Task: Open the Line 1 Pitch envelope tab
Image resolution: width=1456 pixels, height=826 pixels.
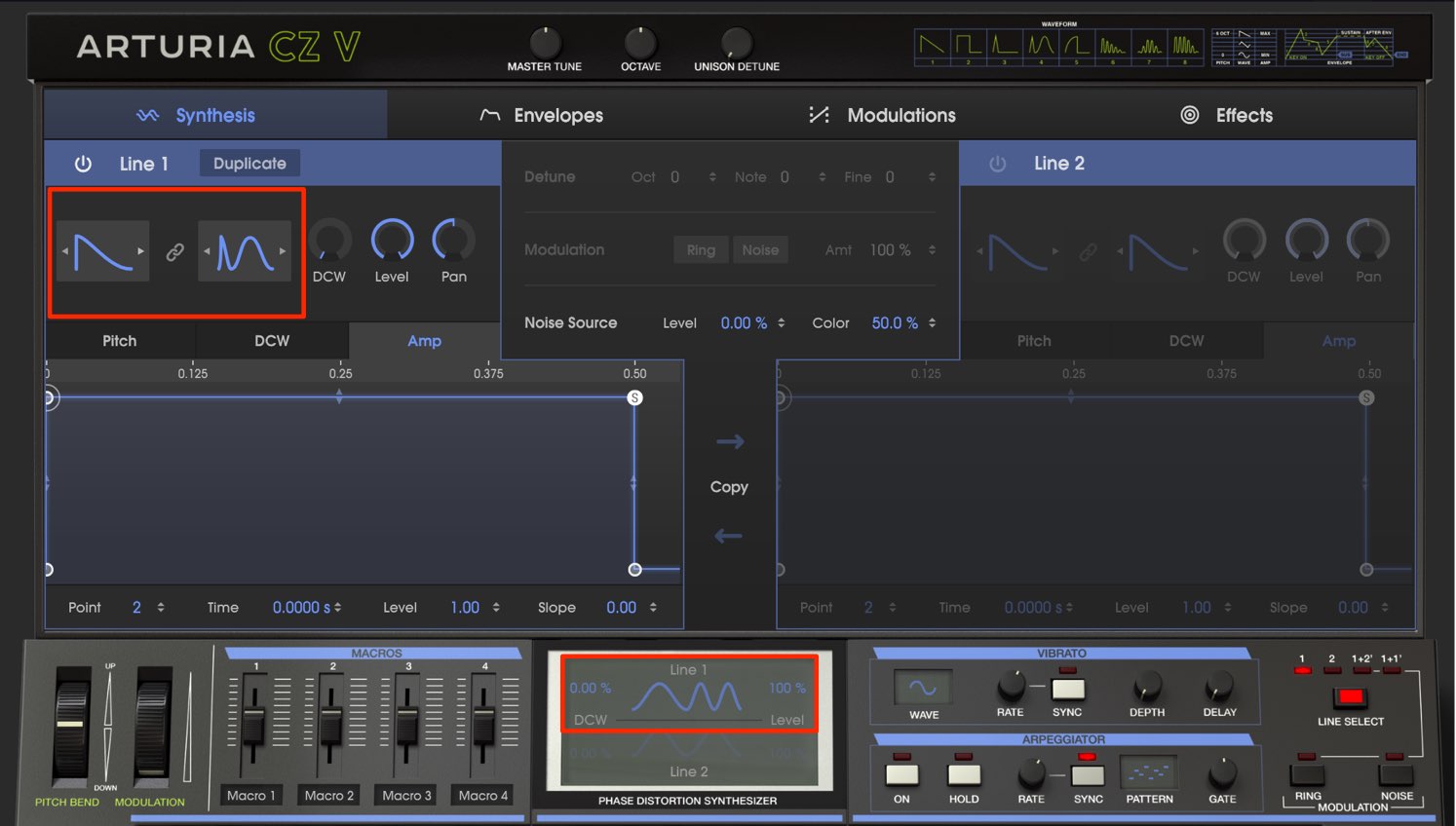Action: pyautogui.click(x=120, y=341)
